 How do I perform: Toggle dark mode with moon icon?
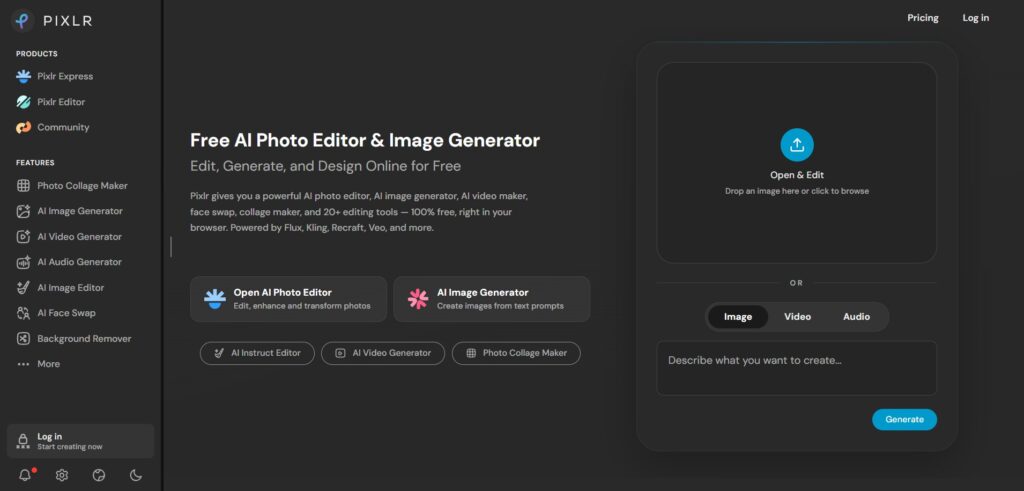(x=136, y=475)
